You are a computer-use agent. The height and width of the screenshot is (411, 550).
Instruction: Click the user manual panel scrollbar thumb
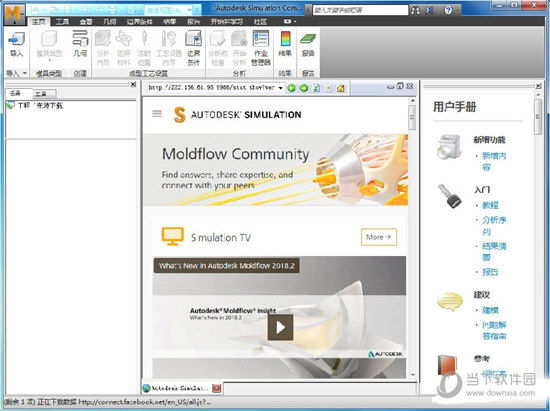click(x=538, y=116)
